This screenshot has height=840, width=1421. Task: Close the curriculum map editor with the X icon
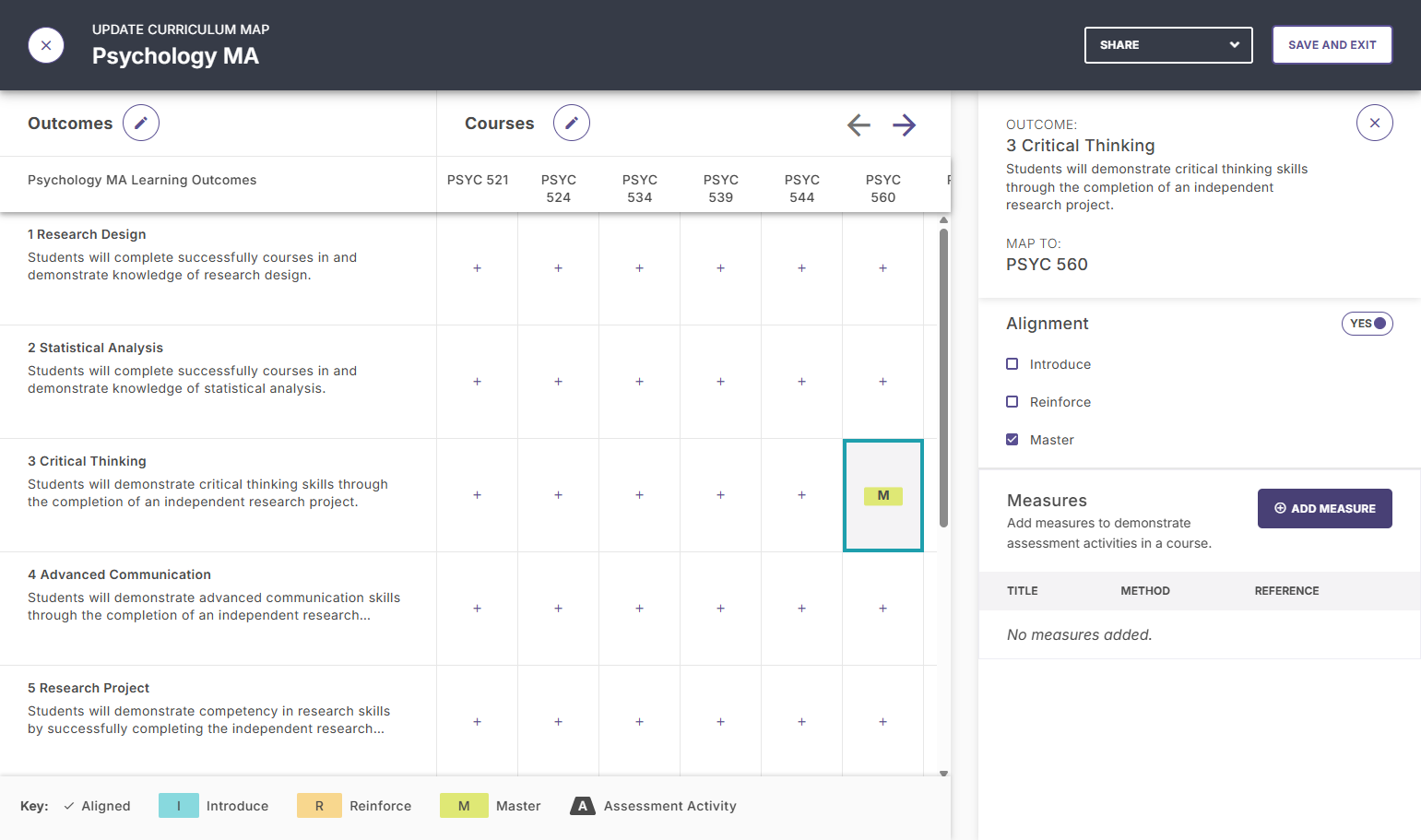[x=46, y=45]
